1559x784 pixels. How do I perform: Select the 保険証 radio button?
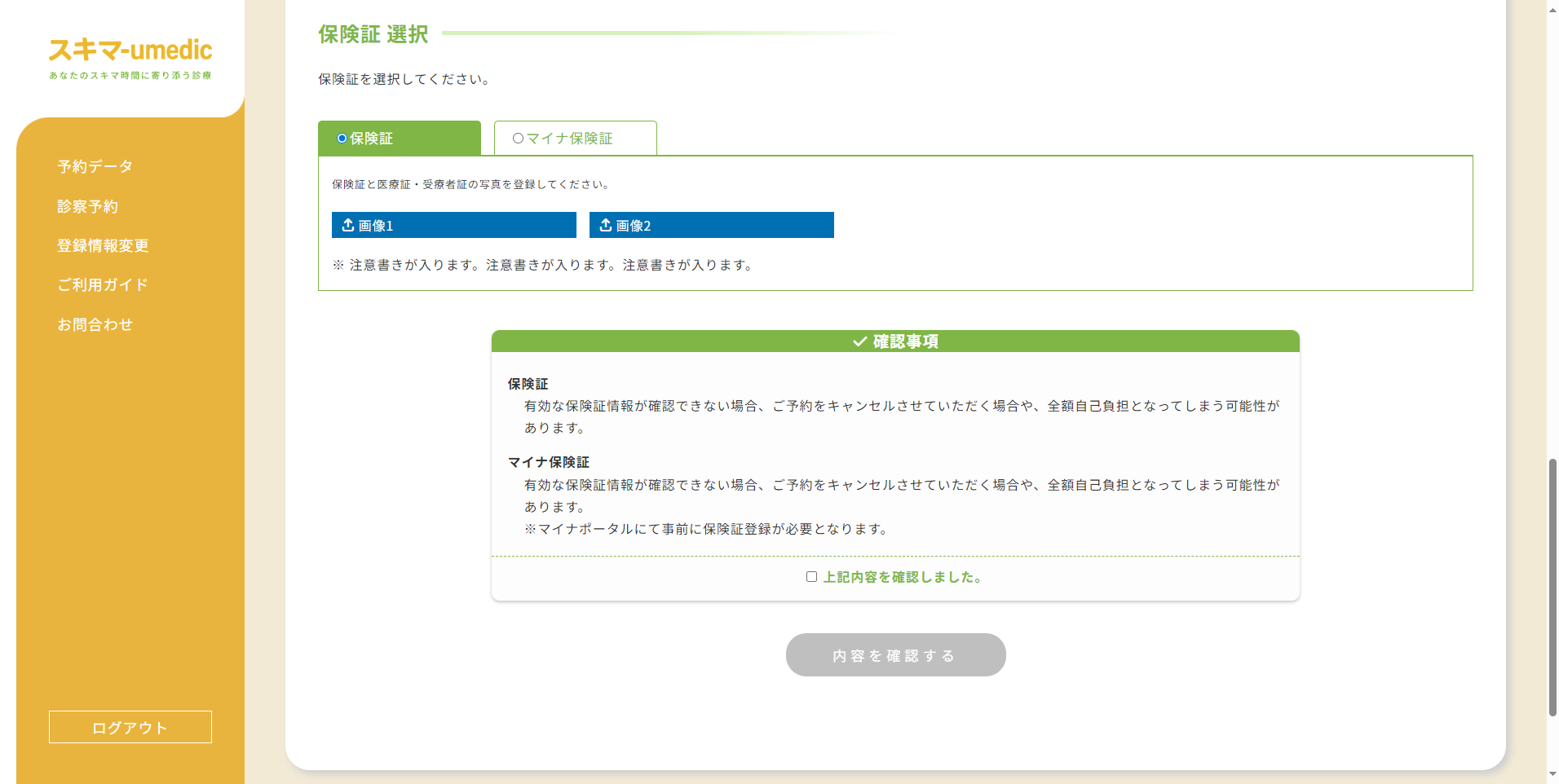341,138
